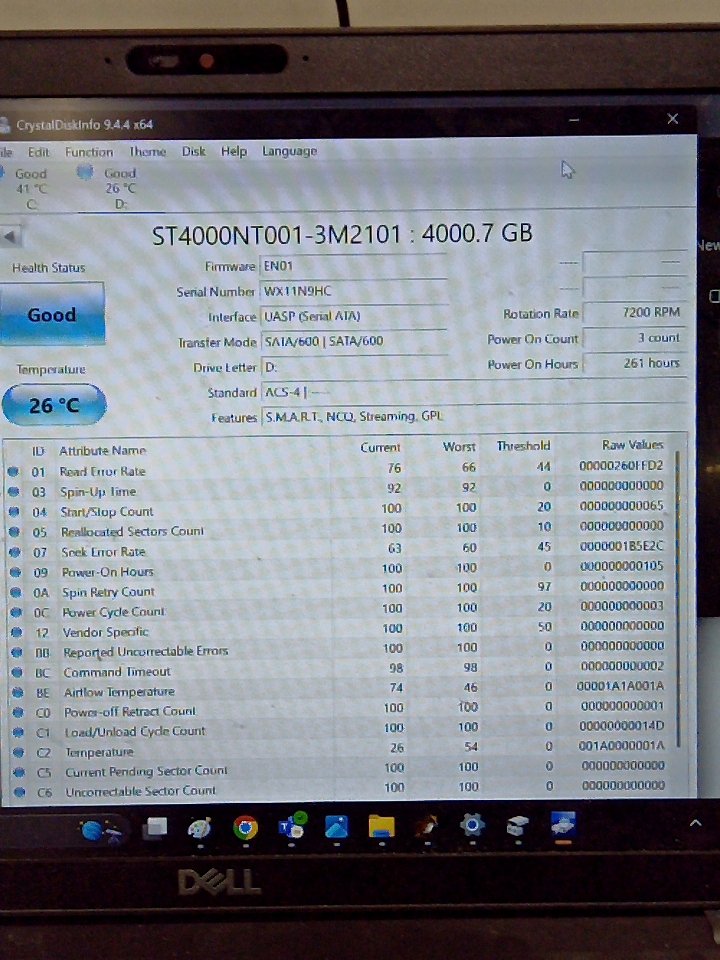Select the Reported Uncorrectable Errors row

[341, 649]
